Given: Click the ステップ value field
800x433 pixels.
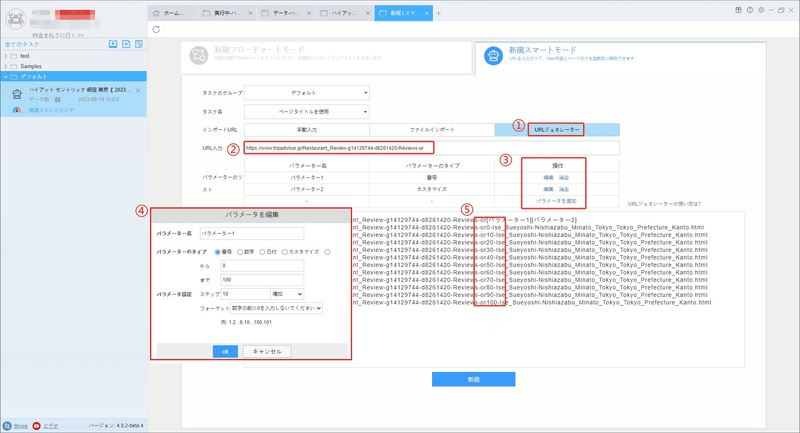Looking at the screenshot, I should coord(245,294).
